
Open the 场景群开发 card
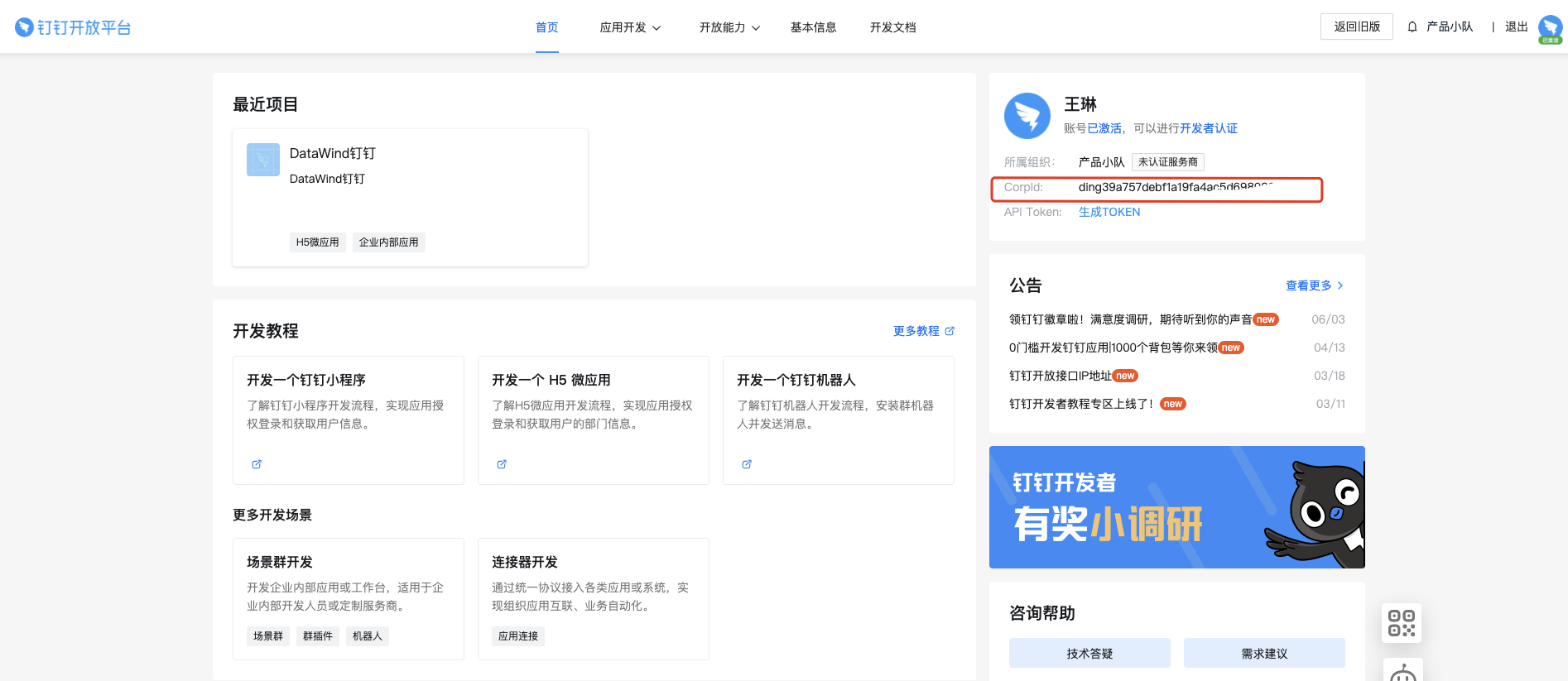tap(349, 599)
